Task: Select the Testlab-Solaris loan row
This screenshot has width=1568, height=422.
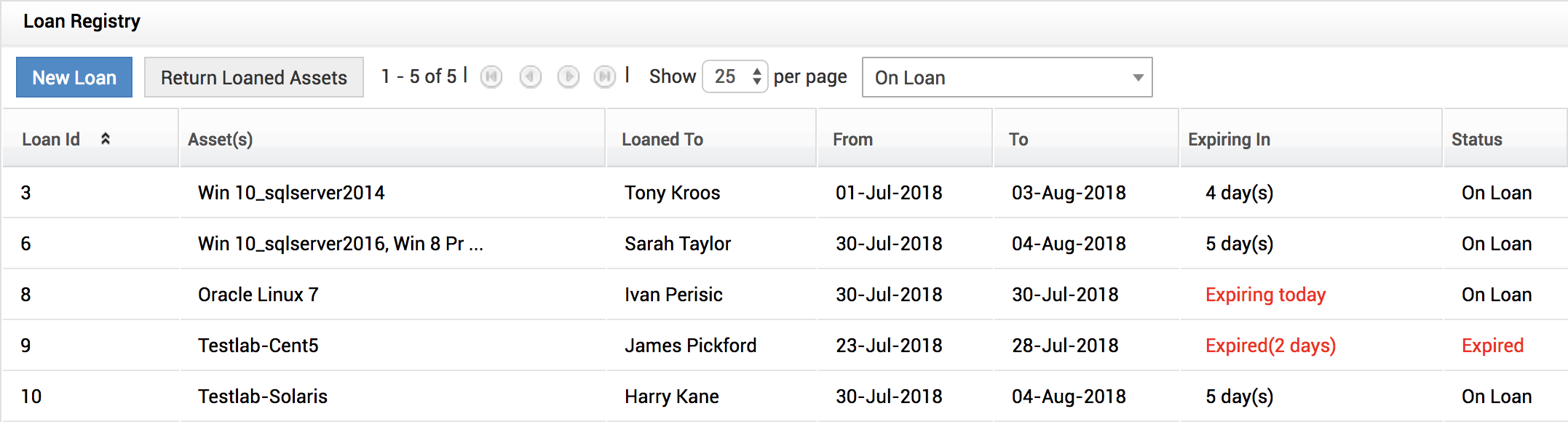Action: pos(262,397)
